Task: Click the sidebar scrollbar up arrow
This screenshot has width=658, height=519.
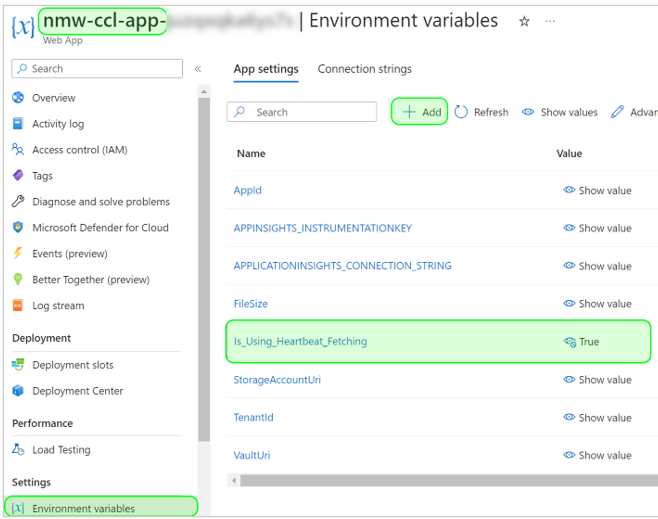Action: click(x=204, y=91)
